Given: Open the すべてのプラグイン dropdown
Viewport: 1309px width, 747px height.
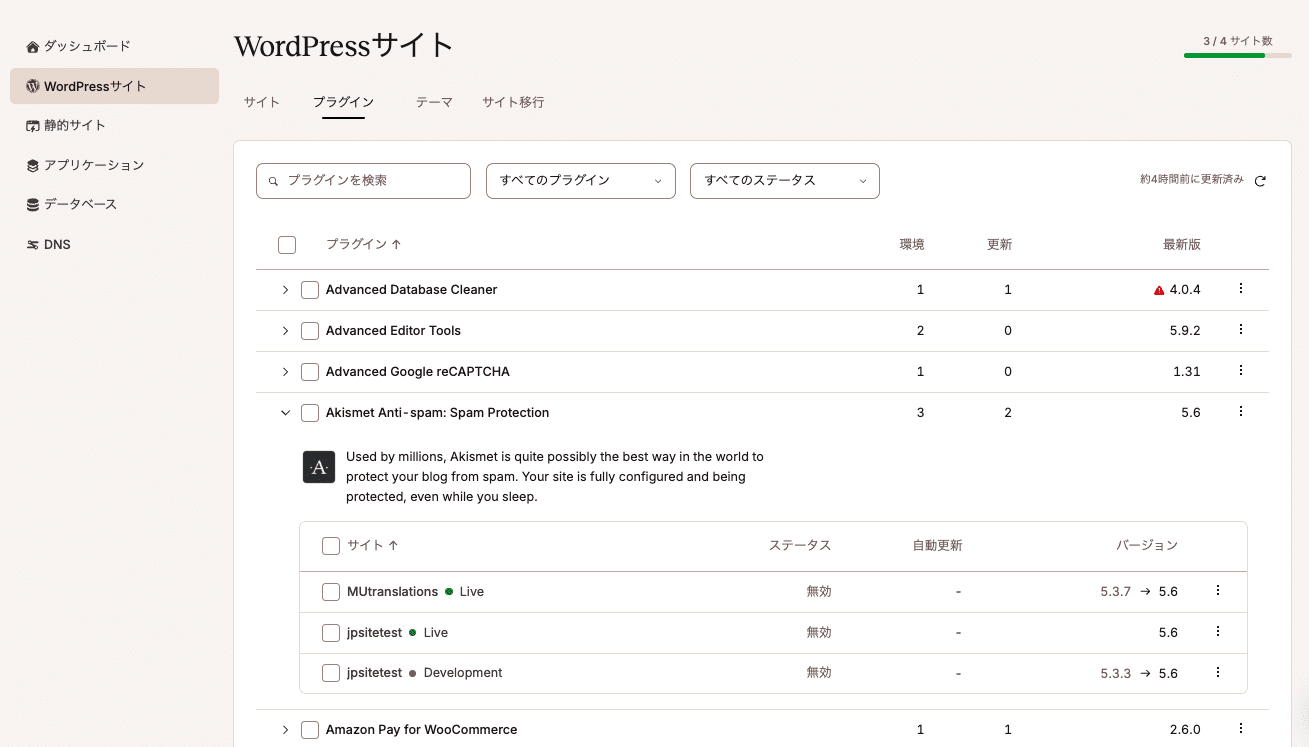Looking at the screenshot, I should tap(580, 181).
